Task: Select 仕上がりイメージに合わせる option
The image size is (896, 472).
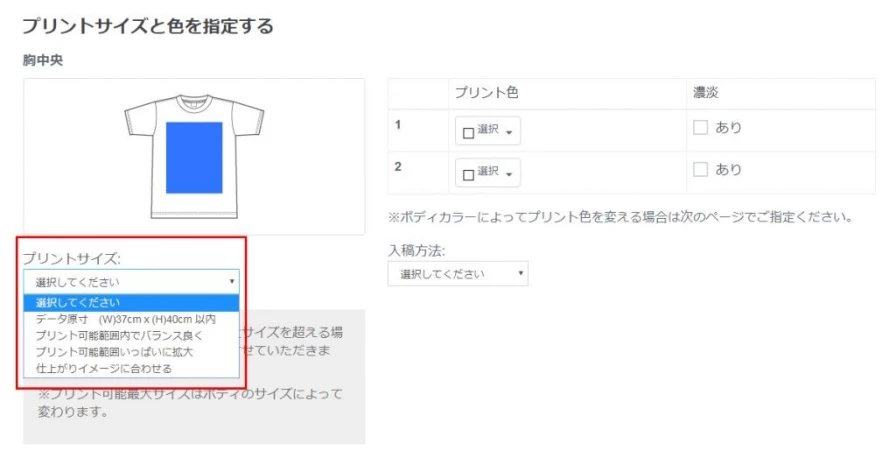Action: pyautogui.click(x=103, y=368)
